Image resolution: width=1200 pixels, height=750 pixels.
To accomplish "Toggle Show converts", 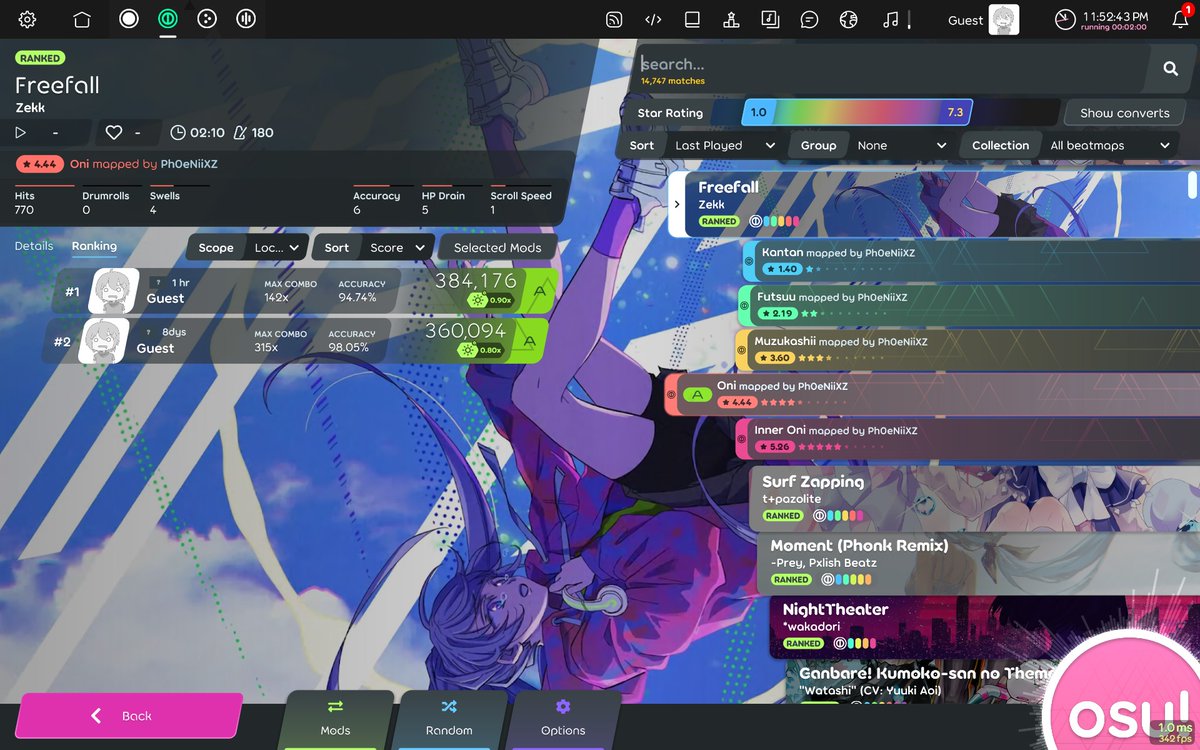I will coord(1124,113).
